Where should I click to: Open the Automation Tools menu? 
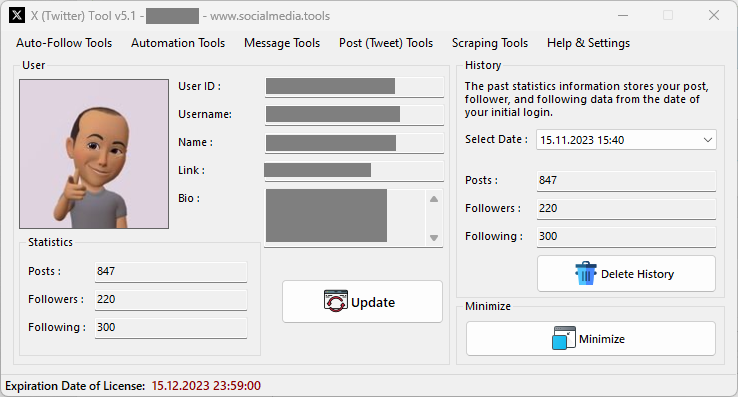(178, 43)
